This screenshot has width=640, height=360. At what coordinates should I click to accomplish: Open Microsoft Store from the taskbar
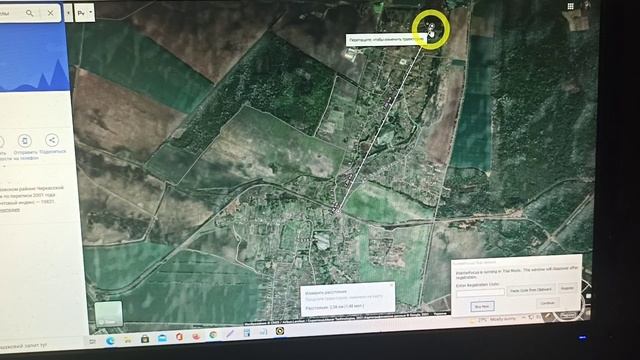tap(144, 339)
